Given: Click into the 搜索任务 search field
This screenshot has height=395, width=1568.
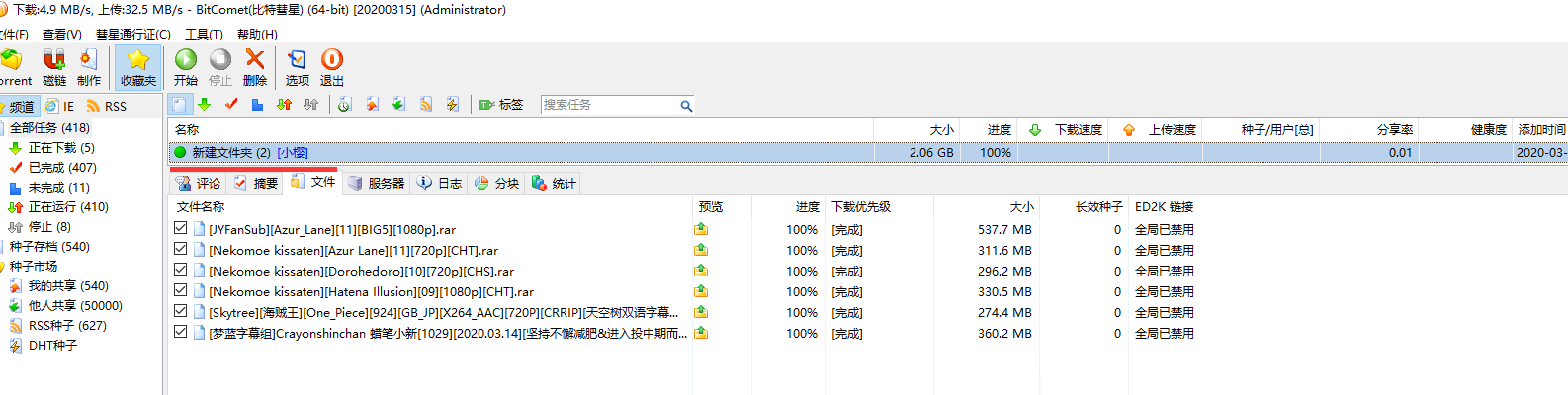Looking at the screenshot, I should [609, 105].
